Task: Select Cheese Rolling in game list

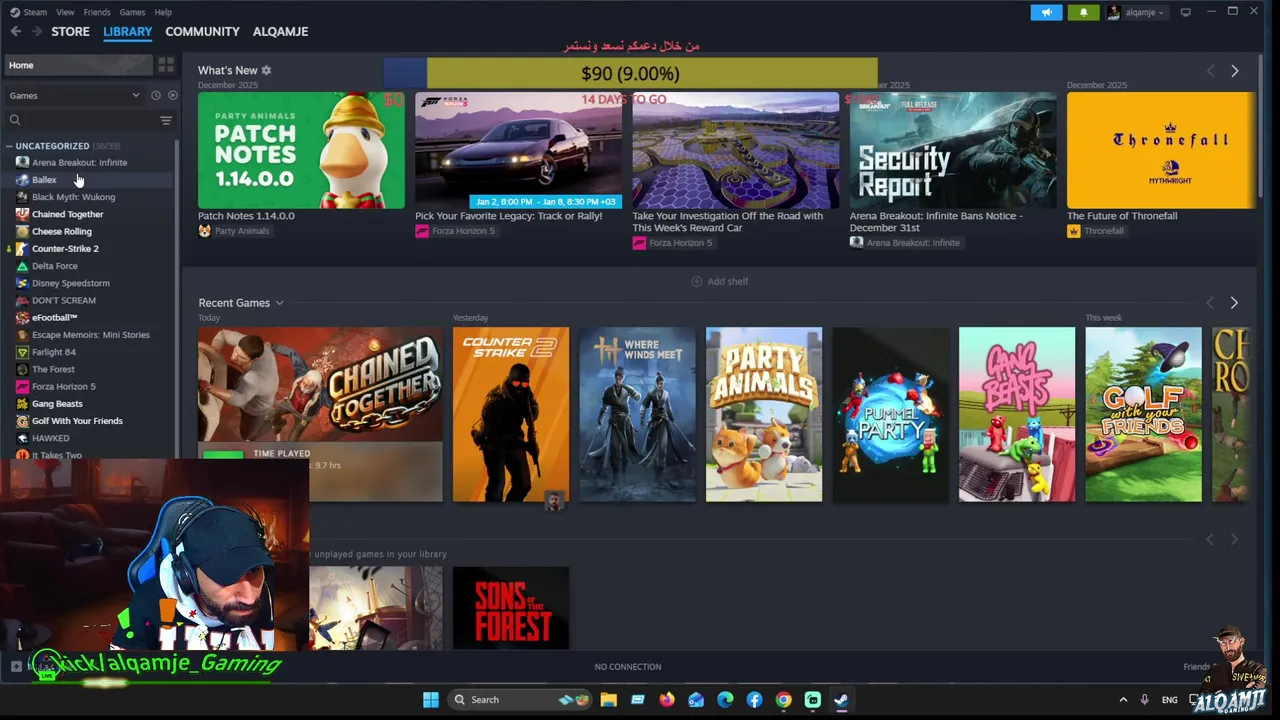Action: tap(61, 231)
